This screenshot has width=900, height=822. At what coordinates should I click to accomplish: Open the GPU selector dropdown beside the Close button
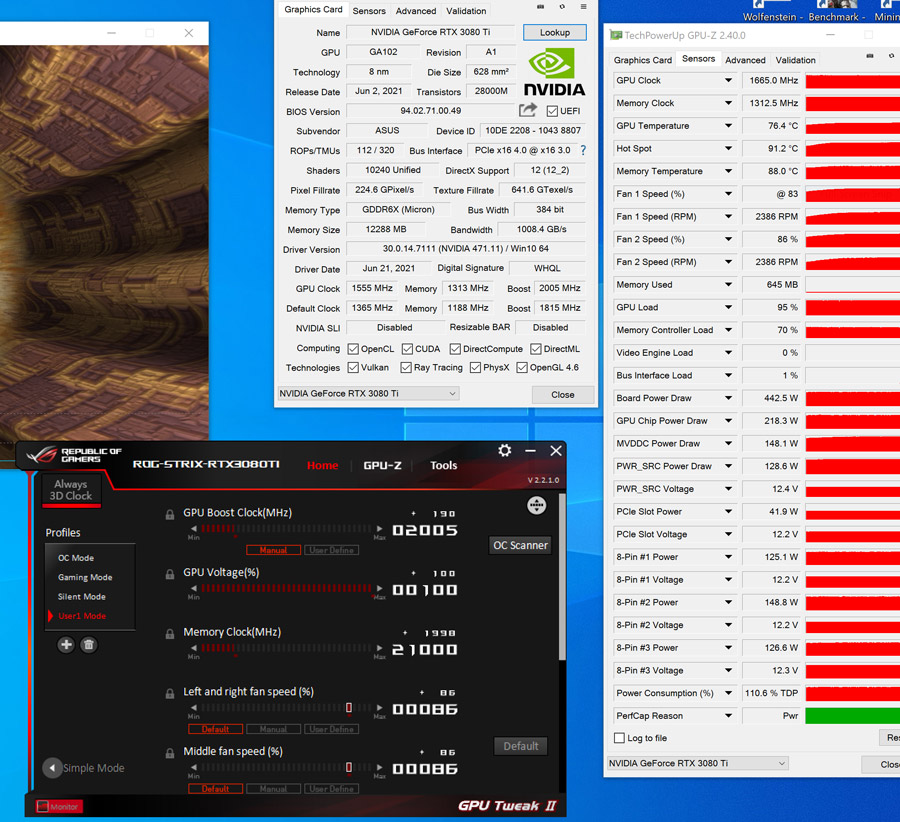[368, 393]
